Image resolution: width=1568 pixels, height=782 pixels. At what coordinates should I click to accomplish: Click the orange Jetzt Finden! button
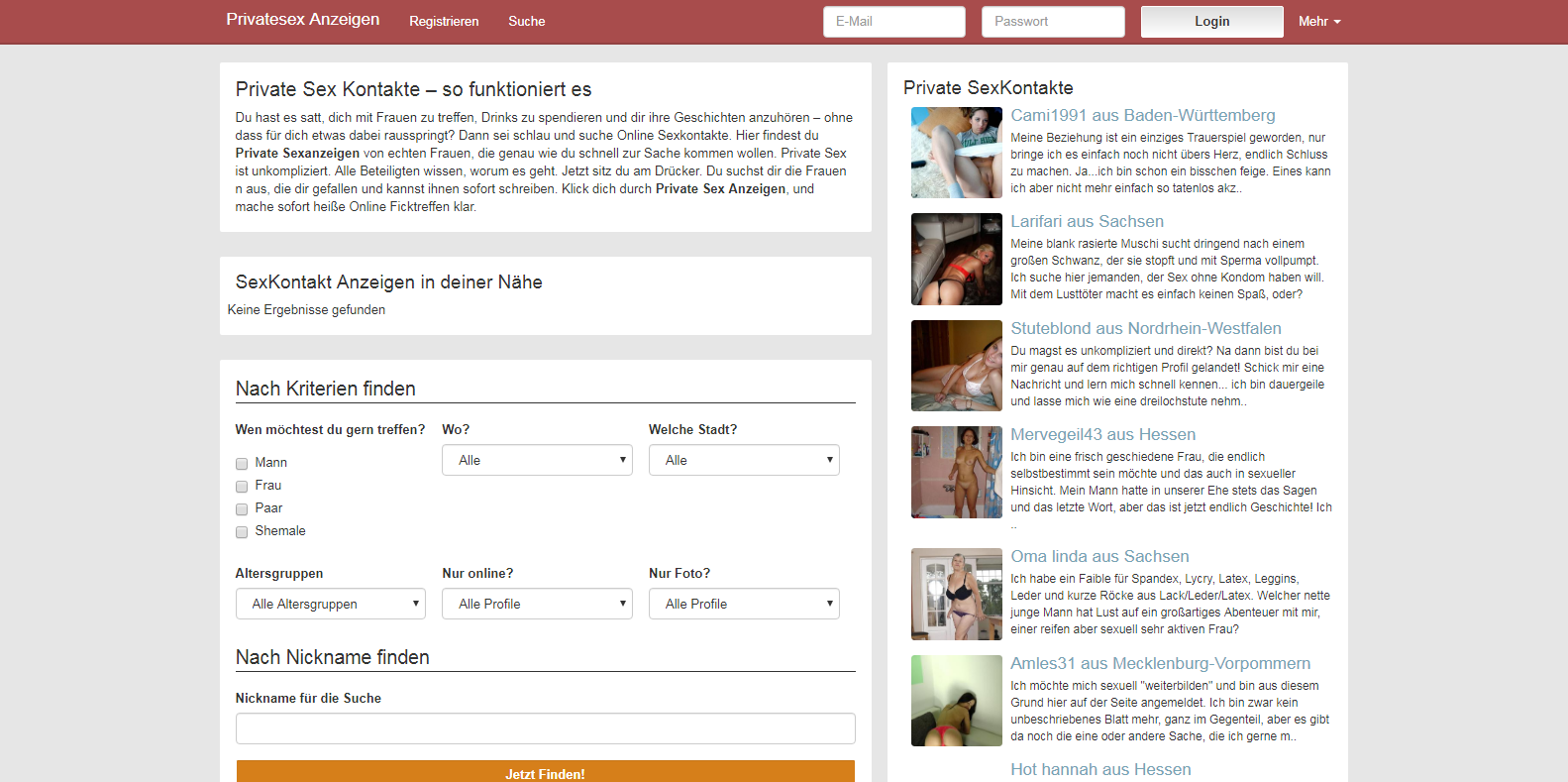coord(545,772)
